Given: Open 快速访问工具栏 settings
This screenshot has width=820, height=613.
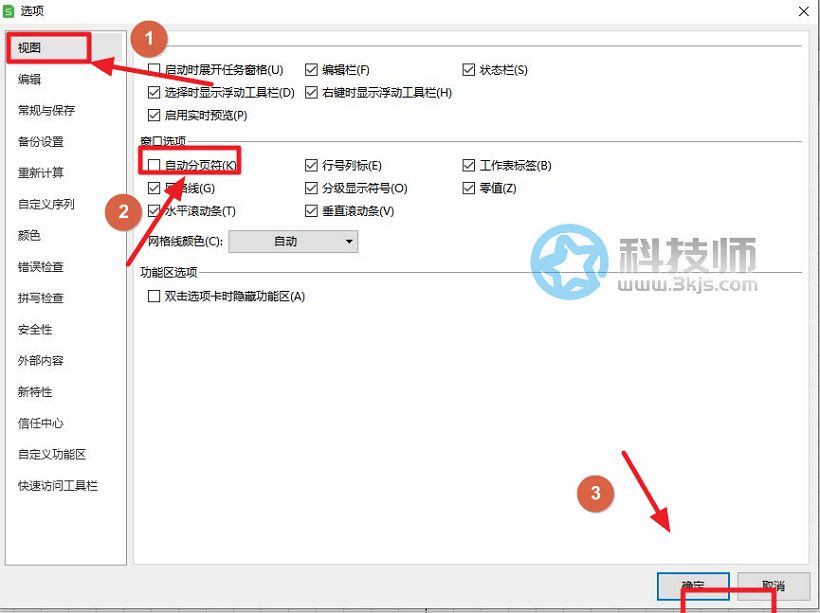Looking at the screenshot, I should click(x=57, y=486).
